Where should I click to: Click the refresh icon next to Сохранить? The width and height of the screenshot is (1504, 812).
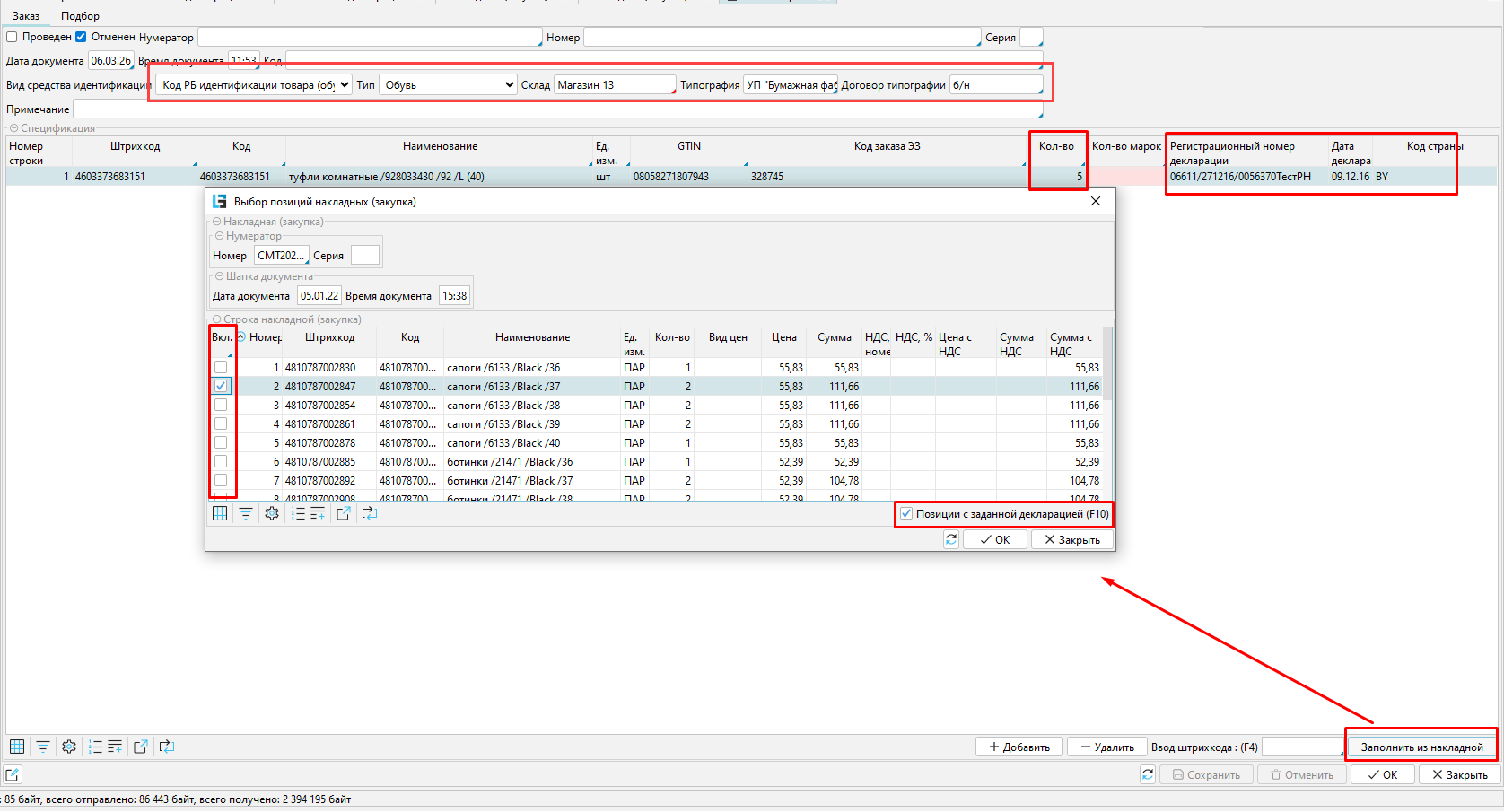point(1148,774)
